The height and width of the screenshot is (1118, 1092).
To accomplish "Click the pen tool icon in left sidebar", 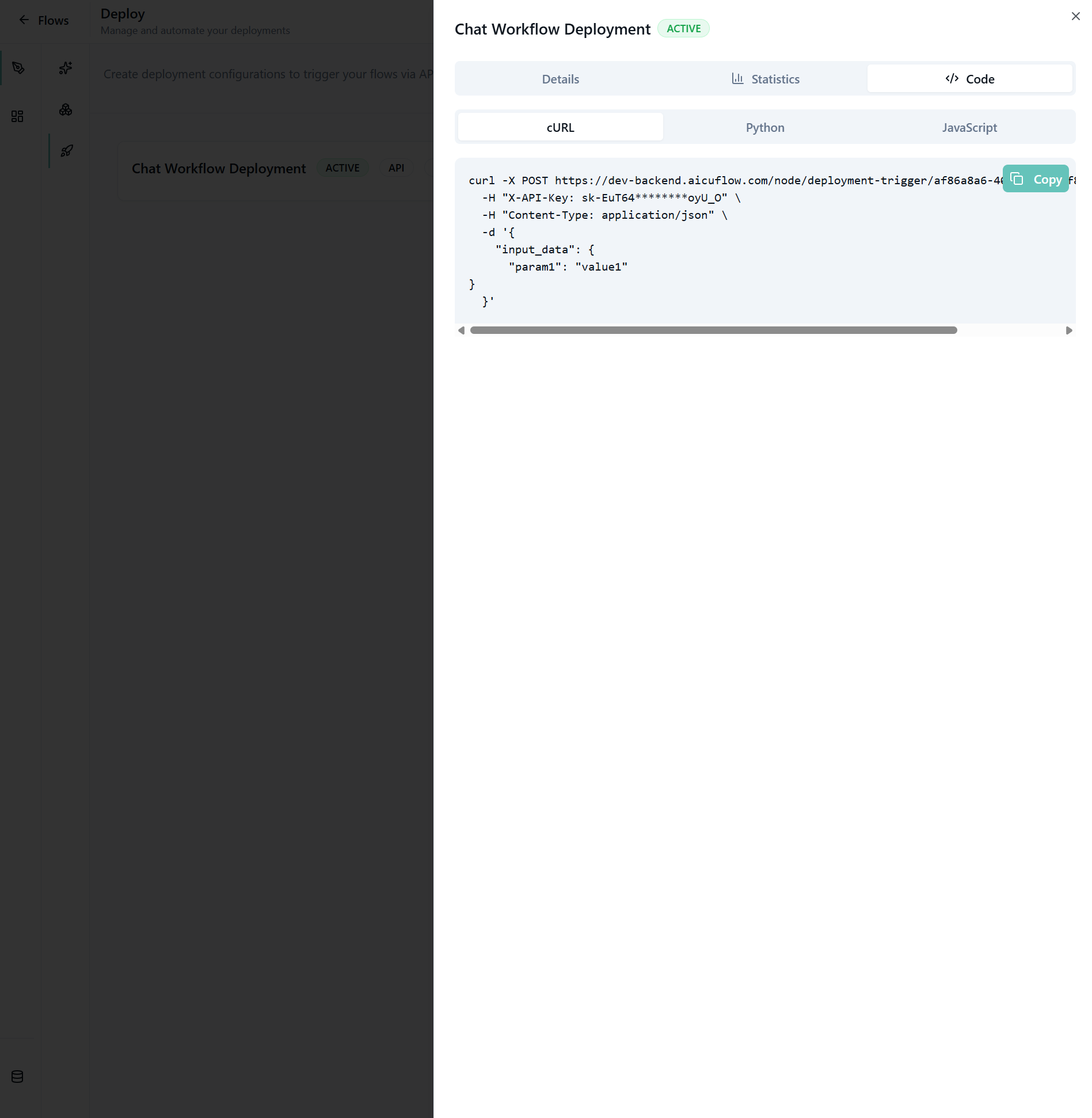I will (x=18, y=68).
